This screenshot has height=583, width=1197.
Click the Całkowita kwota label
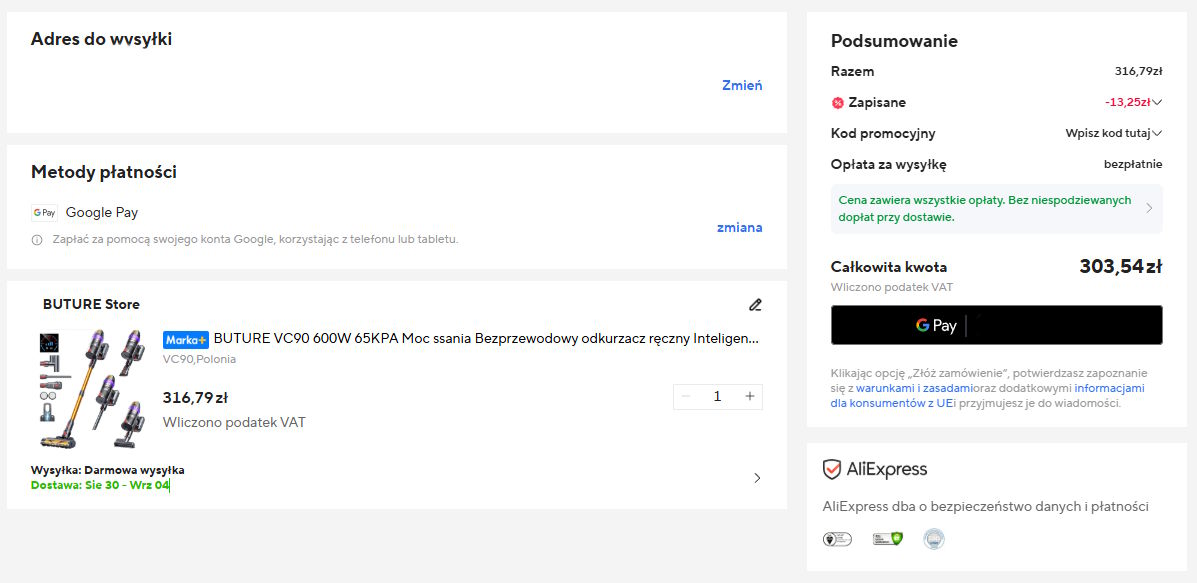click(x=889, y=267)
